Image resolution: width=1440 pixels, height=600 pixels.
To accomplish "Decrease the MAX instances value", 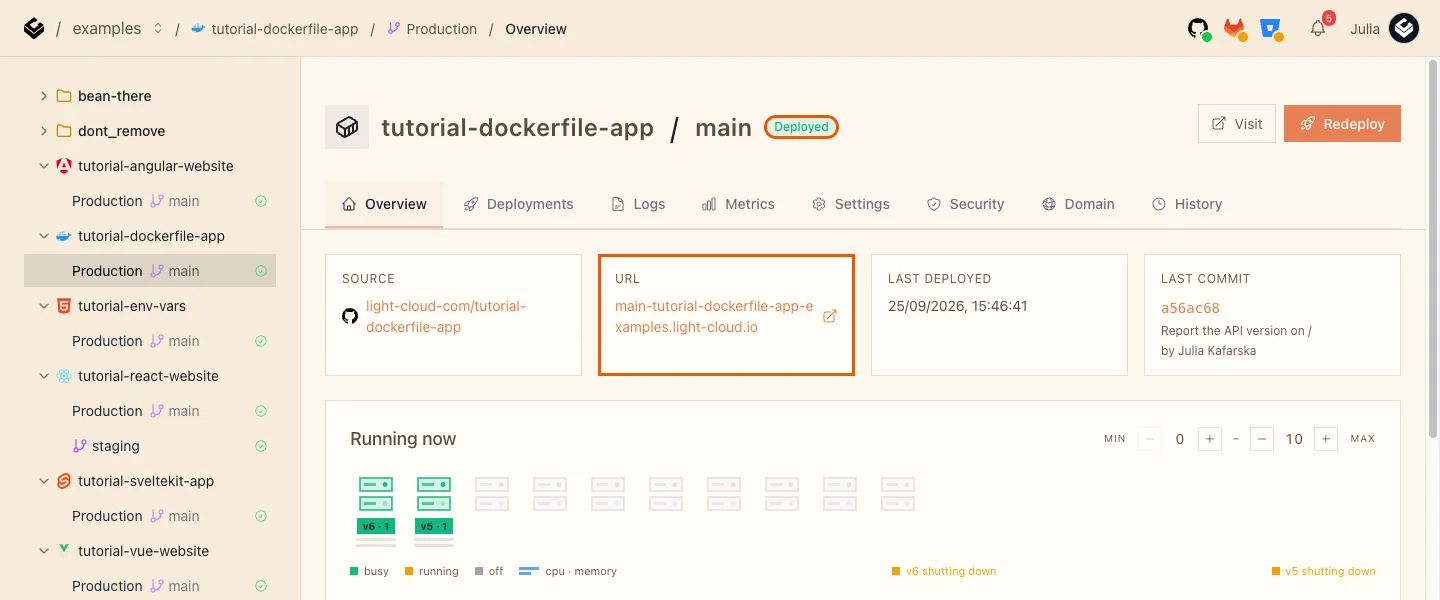I will point(1262,439).
